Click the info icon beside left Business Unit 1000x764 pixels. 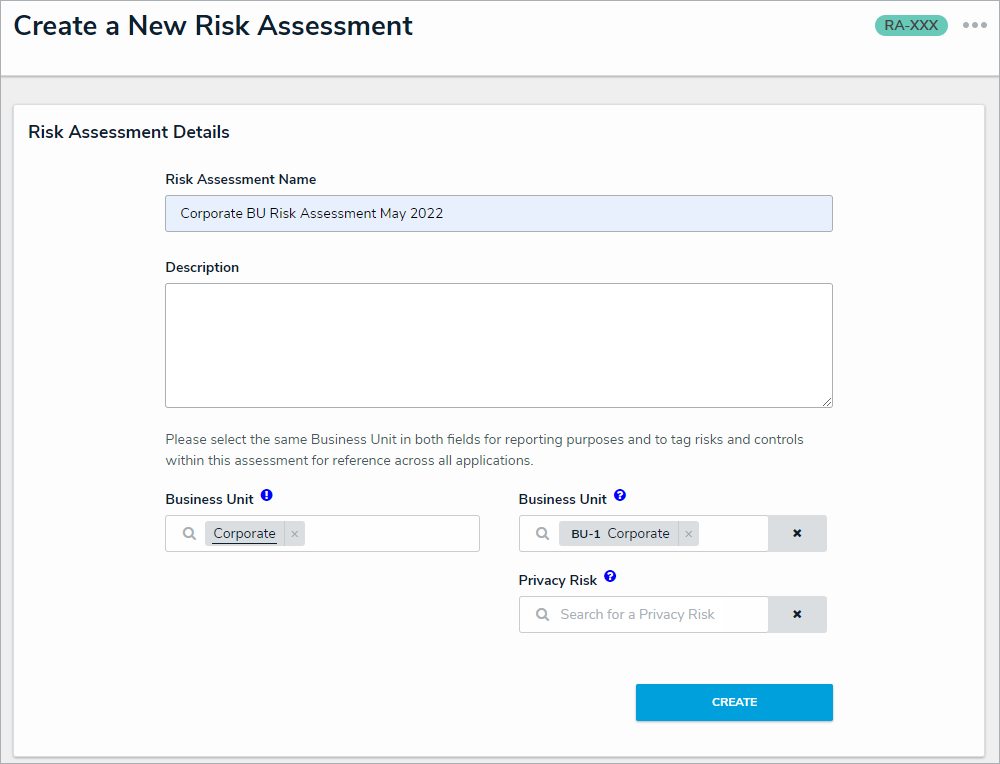tap(267, 495)
